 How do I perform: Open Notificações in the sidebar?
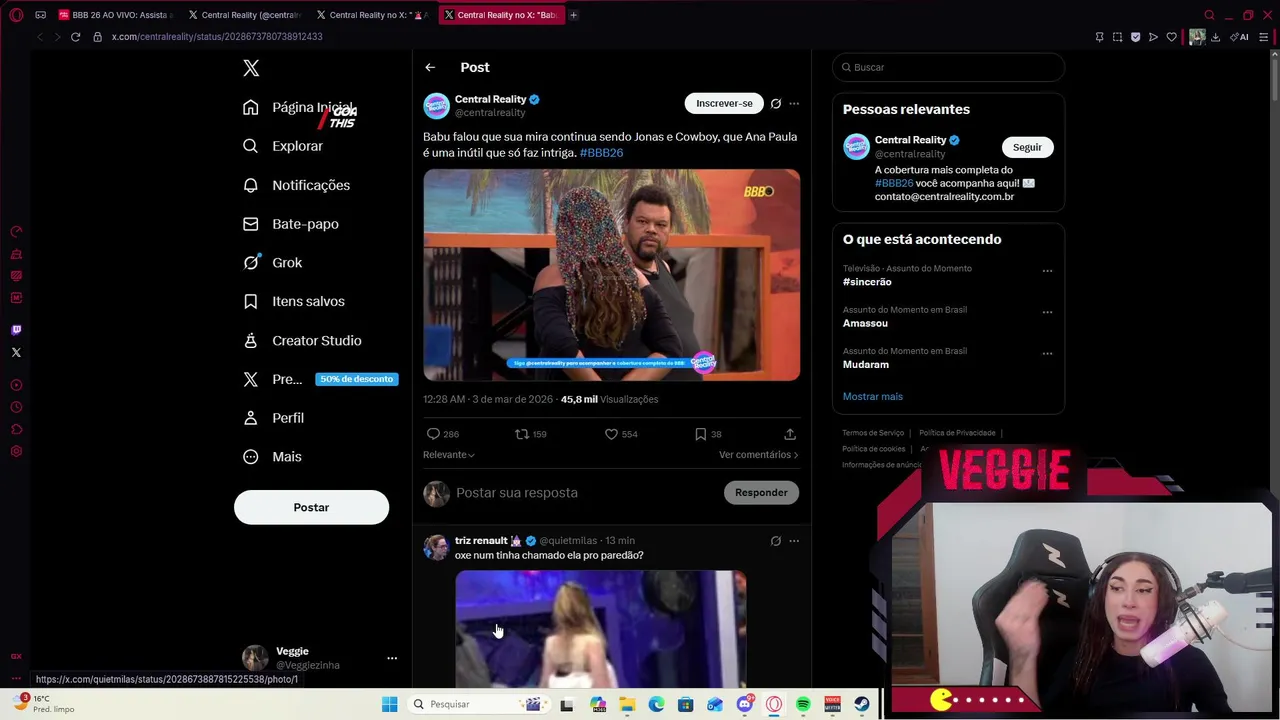(296, 185)
